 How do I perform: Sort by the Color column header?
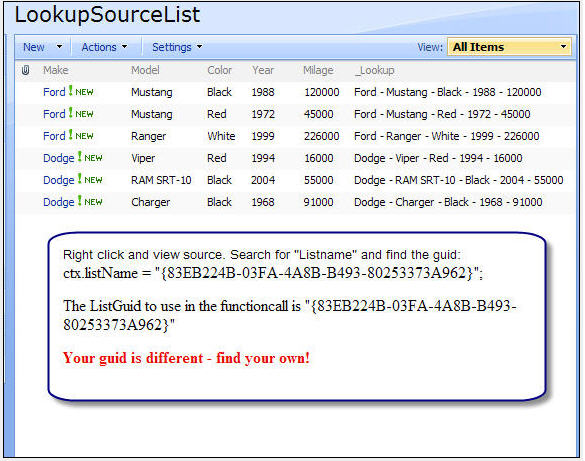219,70
